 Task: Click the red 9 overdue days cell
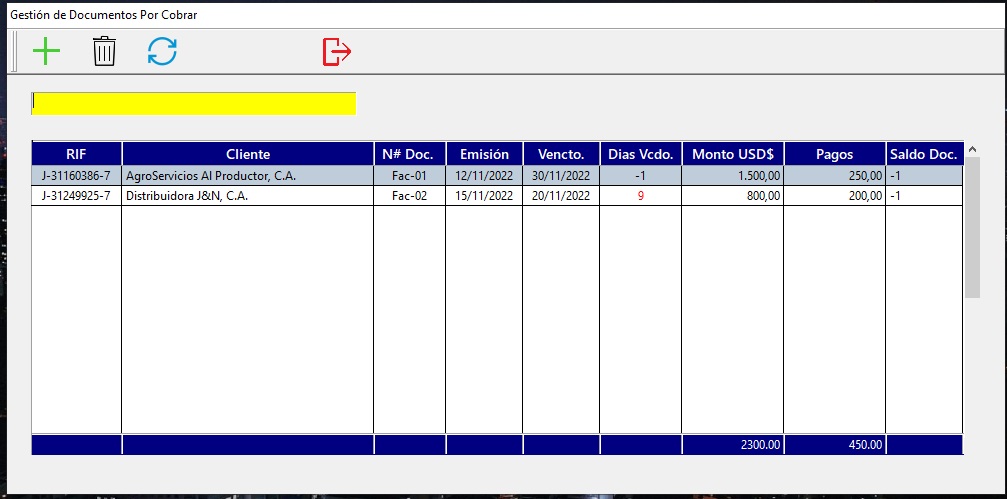point(641,196)
